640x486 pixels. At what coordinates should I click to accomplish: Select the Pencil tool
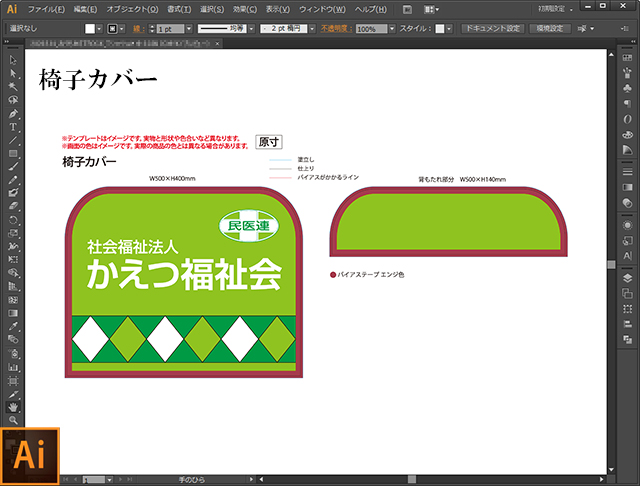click(x=13, y=180)
